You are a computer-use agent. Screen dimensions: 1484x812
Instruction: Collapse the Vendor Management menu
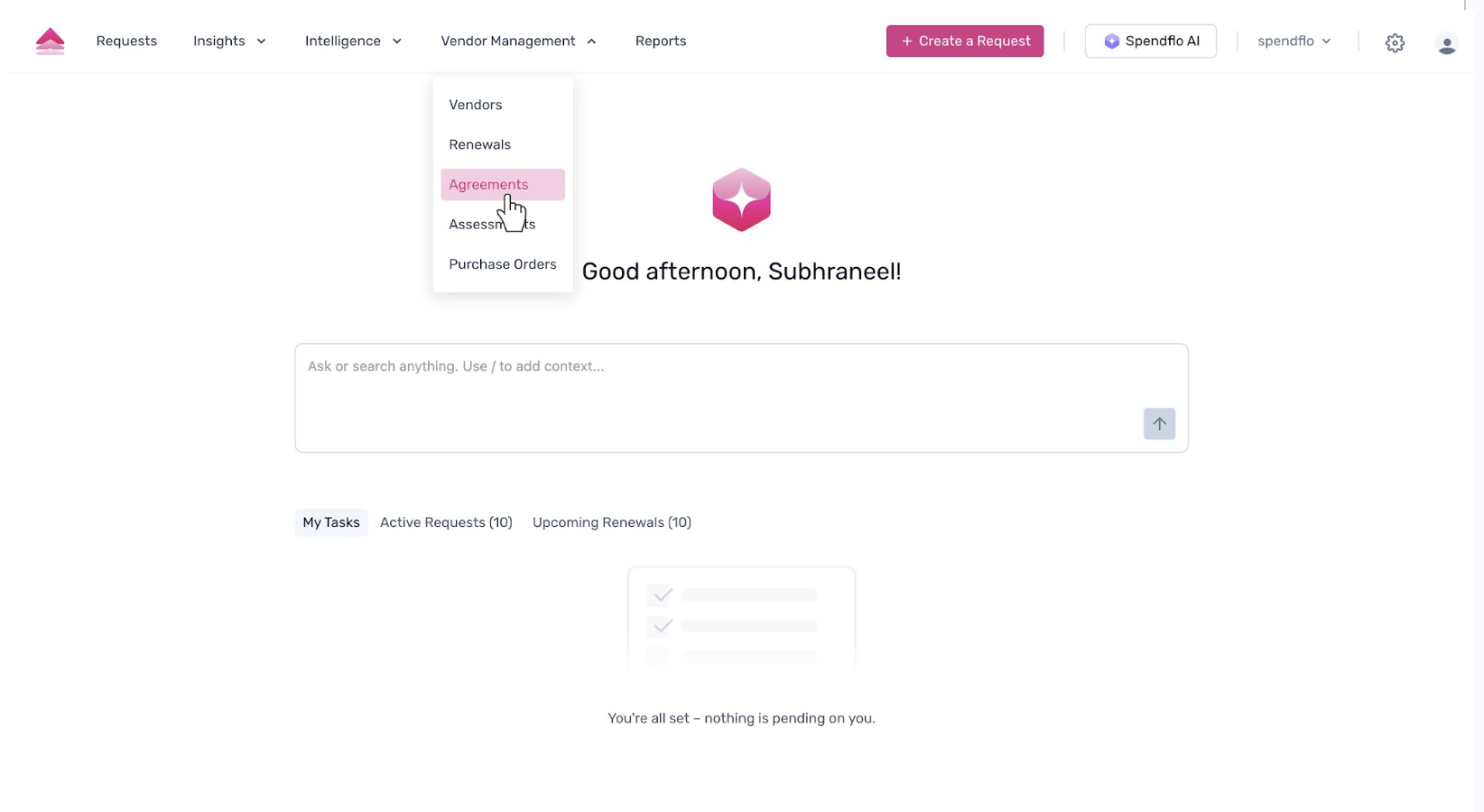(518, 42)
